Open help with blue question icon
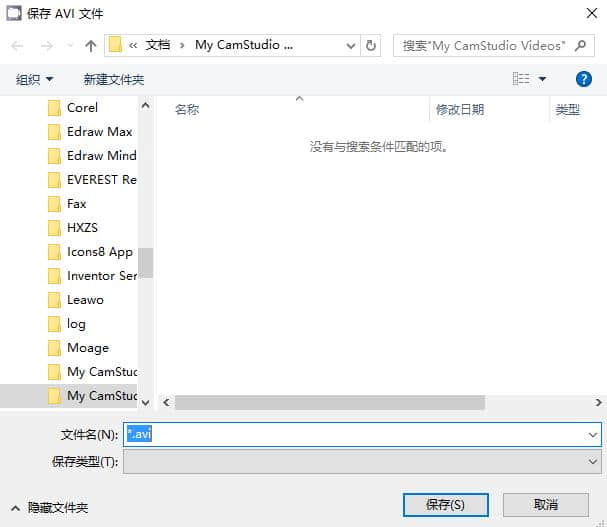Screen dimensions: 607x527 pyautogui.click(x=583, y=79)
